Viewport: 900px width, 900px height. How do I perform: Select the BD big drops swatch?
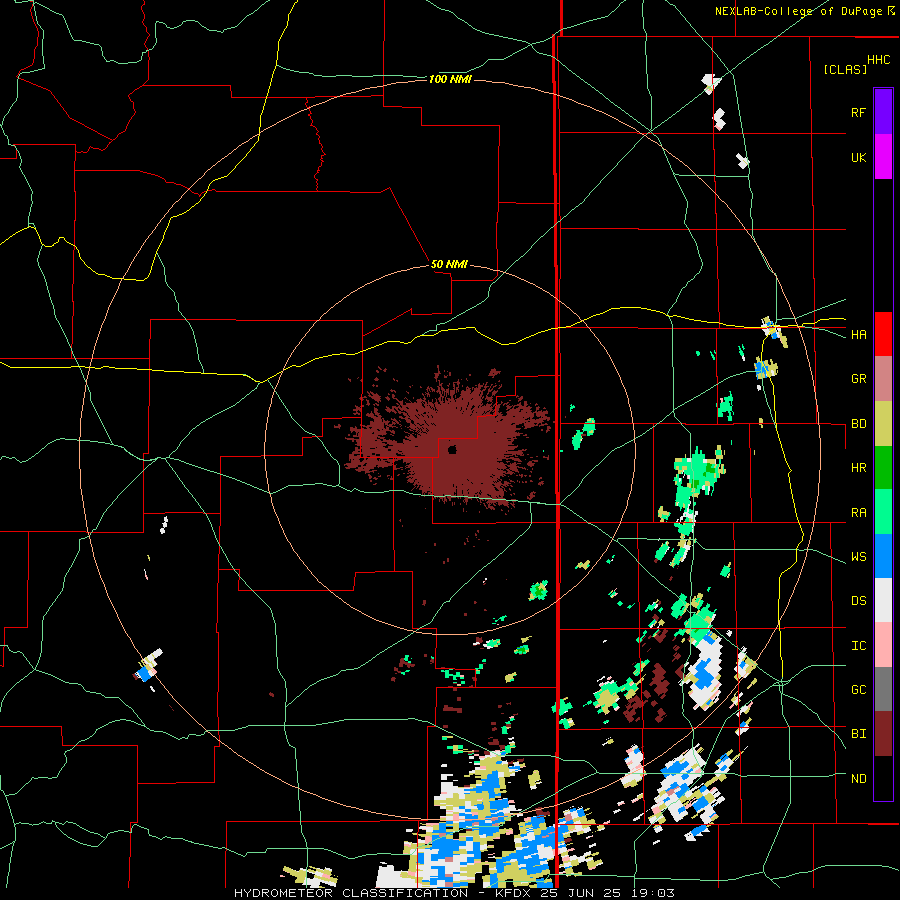883,423
